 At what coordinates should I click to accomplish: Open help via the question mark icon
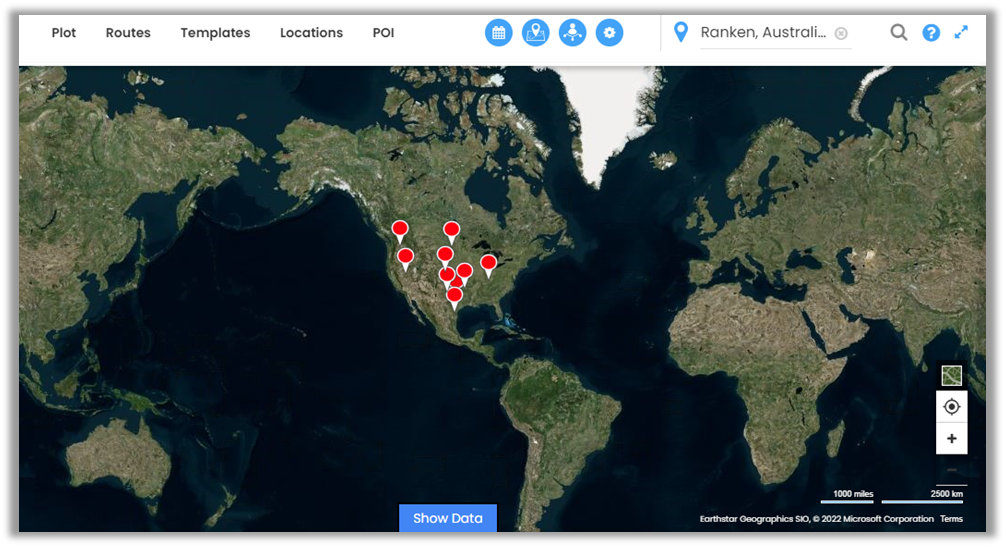coord(931,33)
